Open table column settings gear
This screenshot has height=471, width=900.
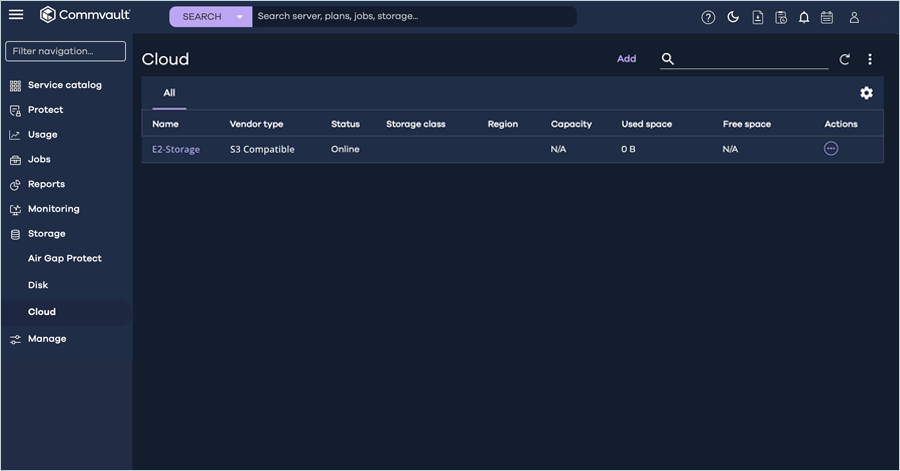click(x=866, y=93)
